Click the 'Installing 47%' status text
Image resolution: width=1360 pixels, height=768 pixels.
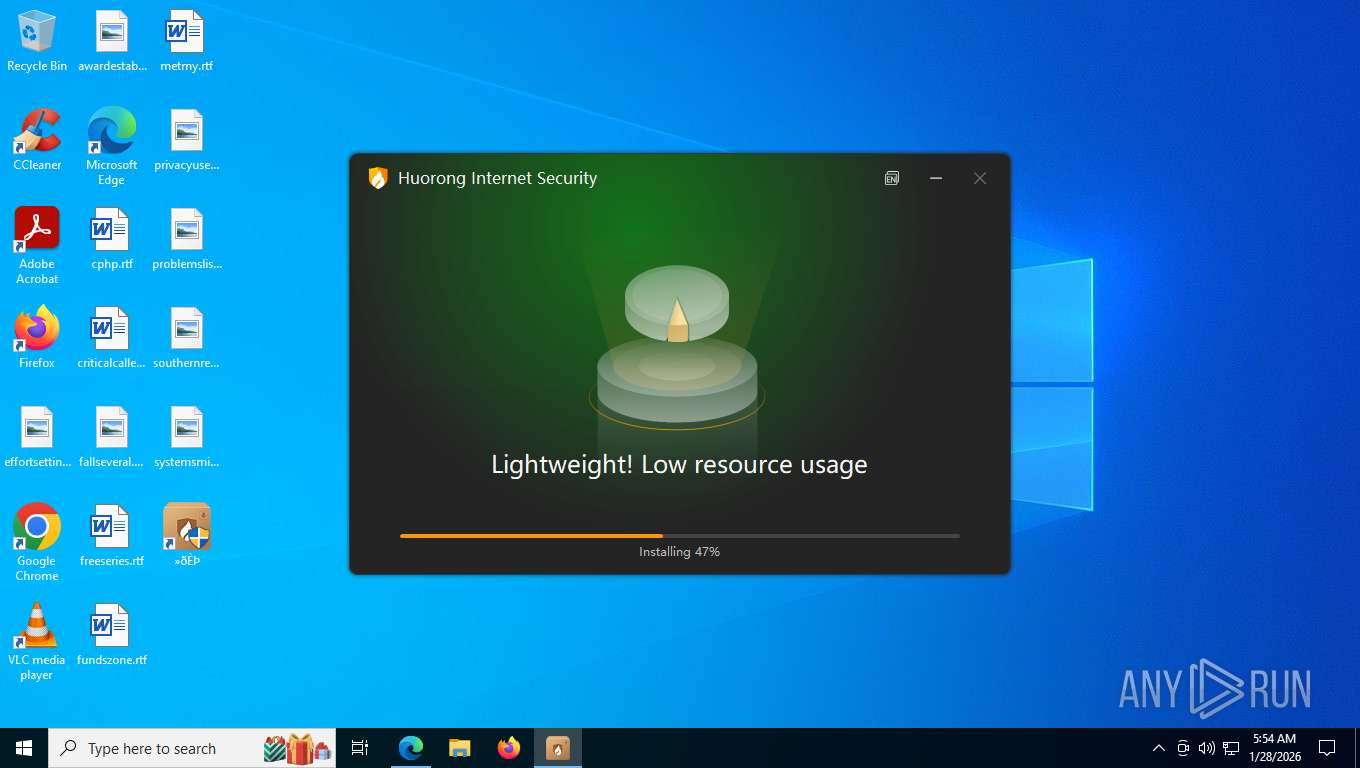[x=680, y=552]
